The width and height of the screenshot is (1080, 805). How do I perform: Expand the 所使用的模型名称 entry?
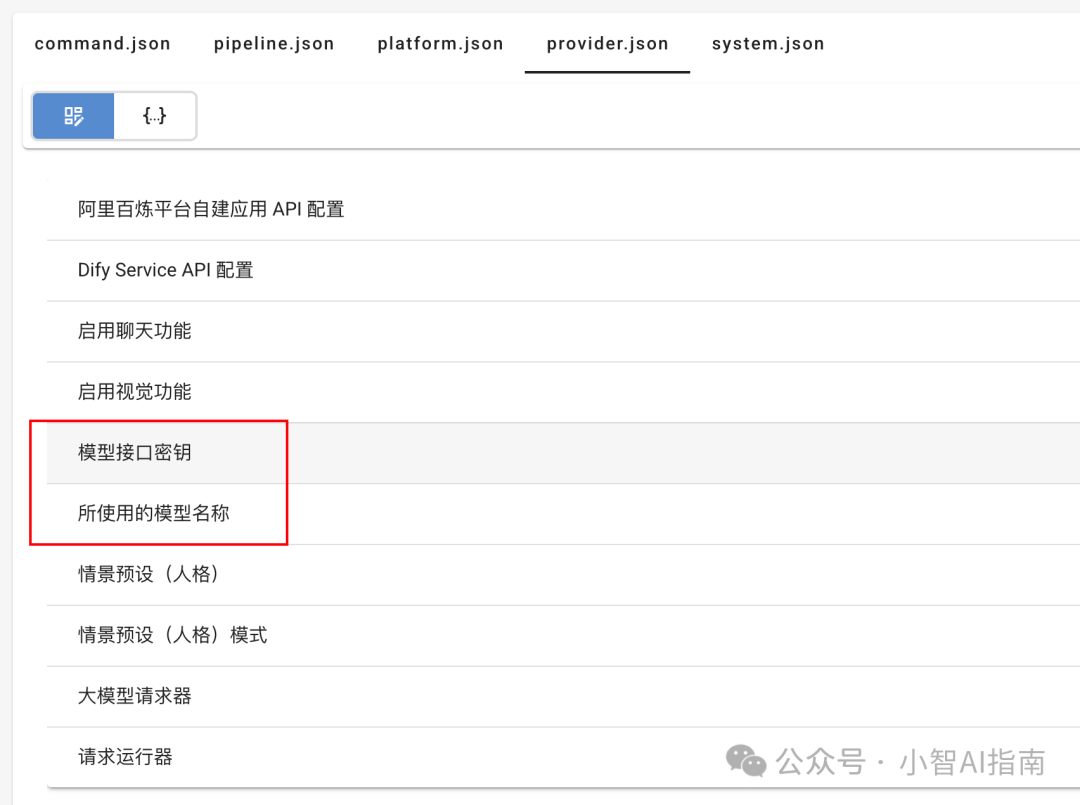tap(154, 514)
